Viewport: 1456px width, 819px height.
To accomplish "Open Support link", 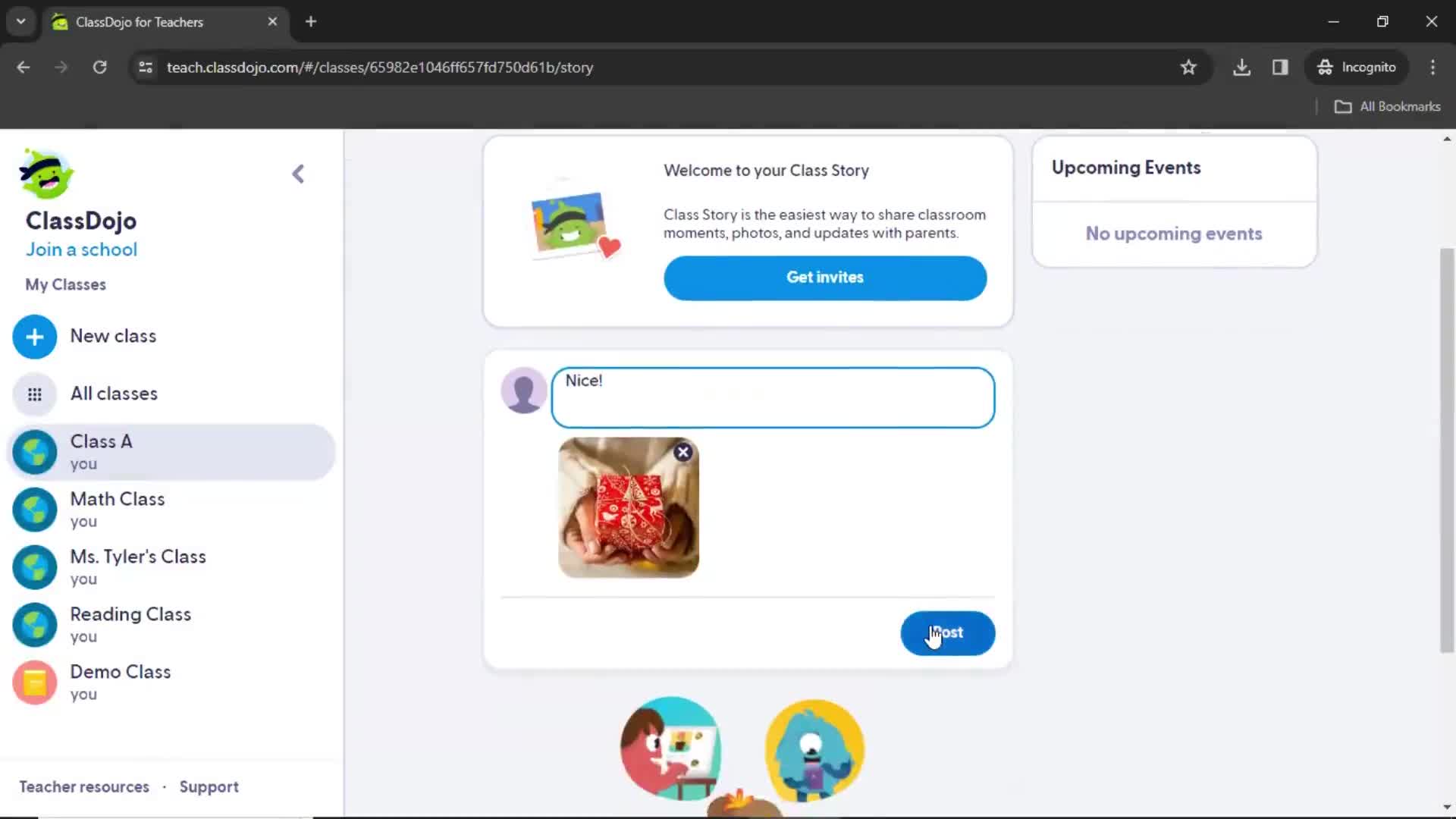I will point(209,786).
